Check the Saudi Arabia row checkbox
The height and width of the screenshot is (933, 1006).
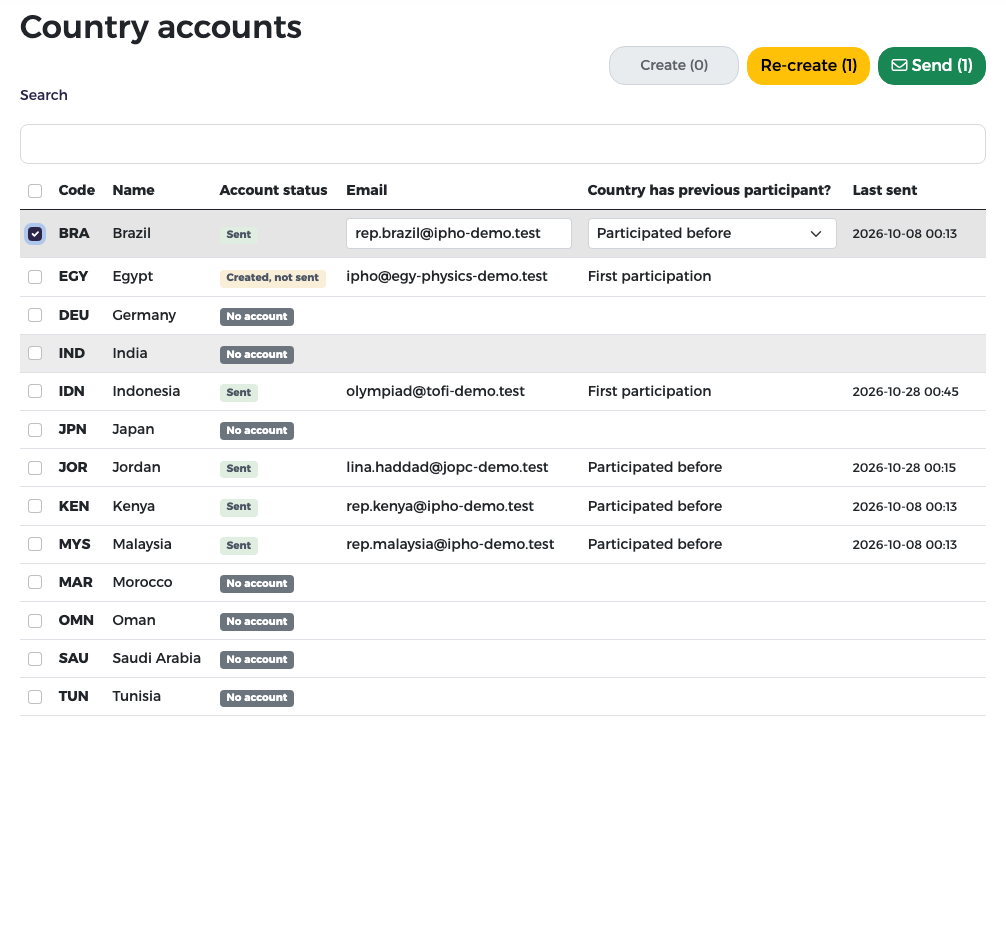coord(35,658)
